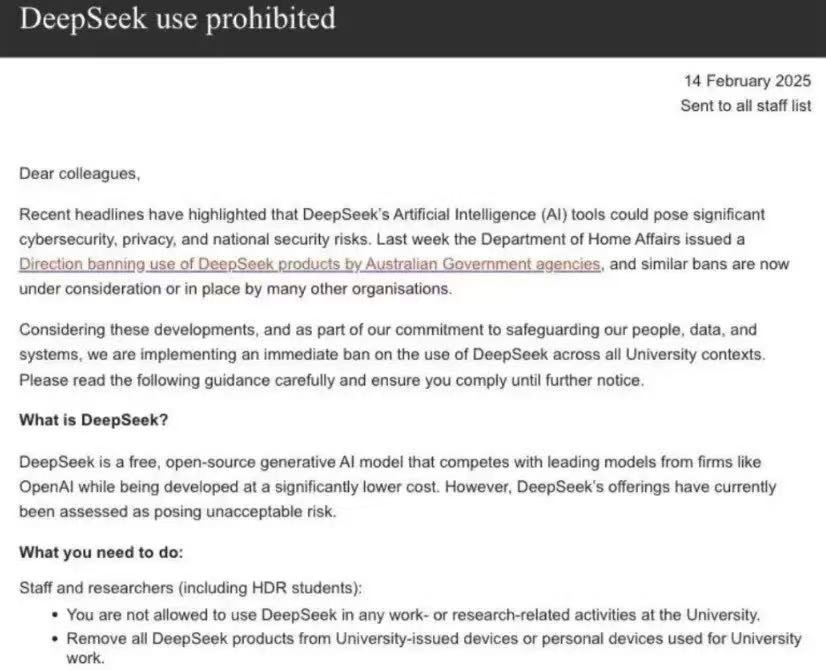Click the bullet dot before "You are not allowed"
Viewport: 826px width, 670px height.
[55, 615]
